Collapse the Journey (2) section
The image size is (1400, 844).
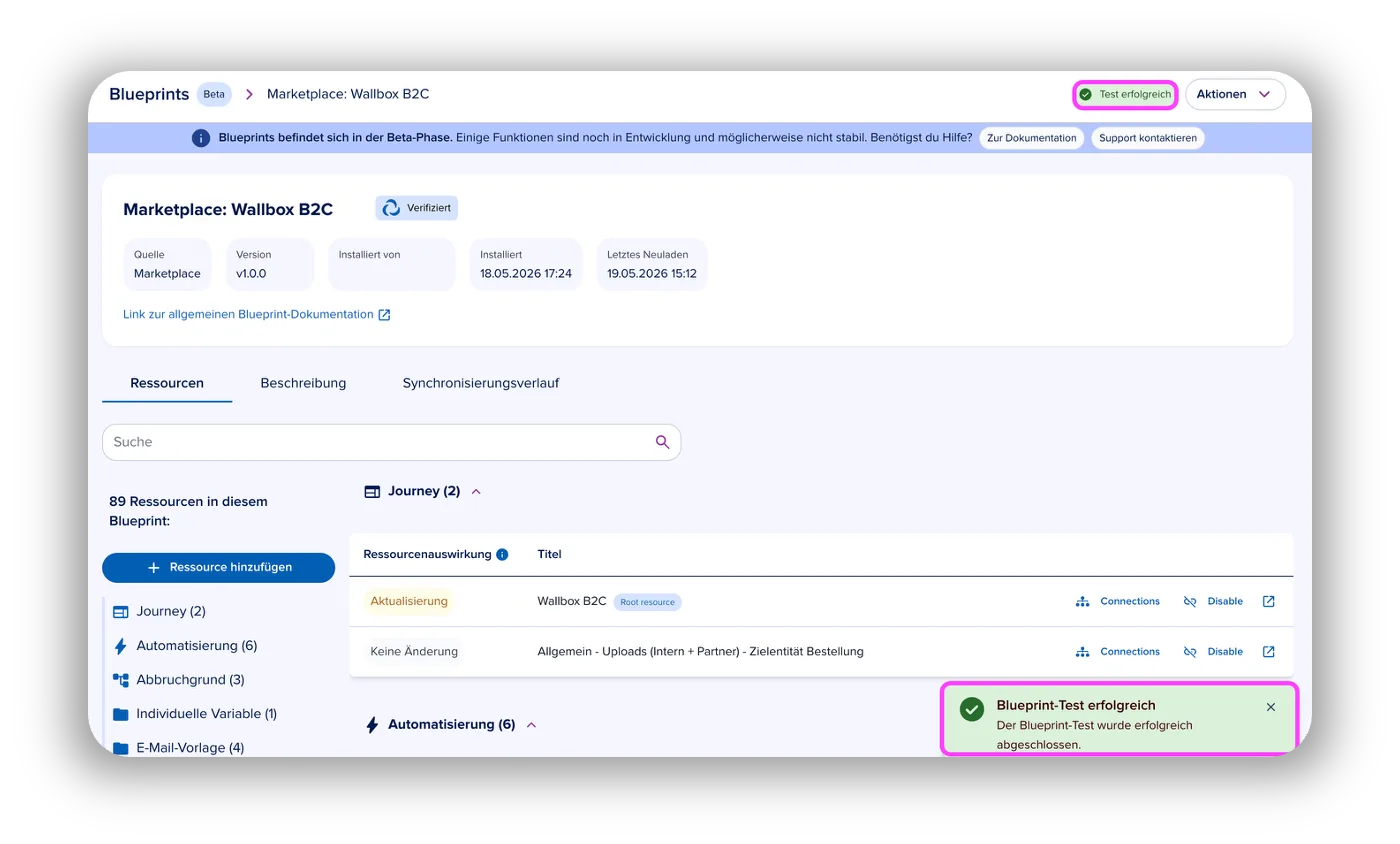point(476,491)
